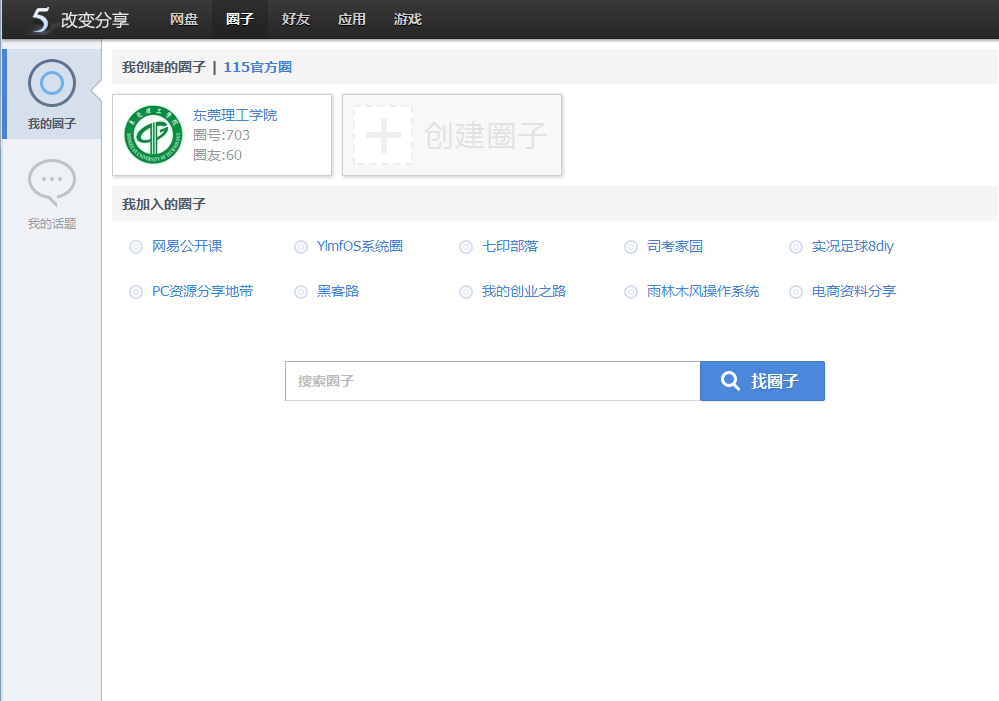Open the 网易公开课 circle link
Viewport: 999px width, 701px height.
[x=187, y=247]
